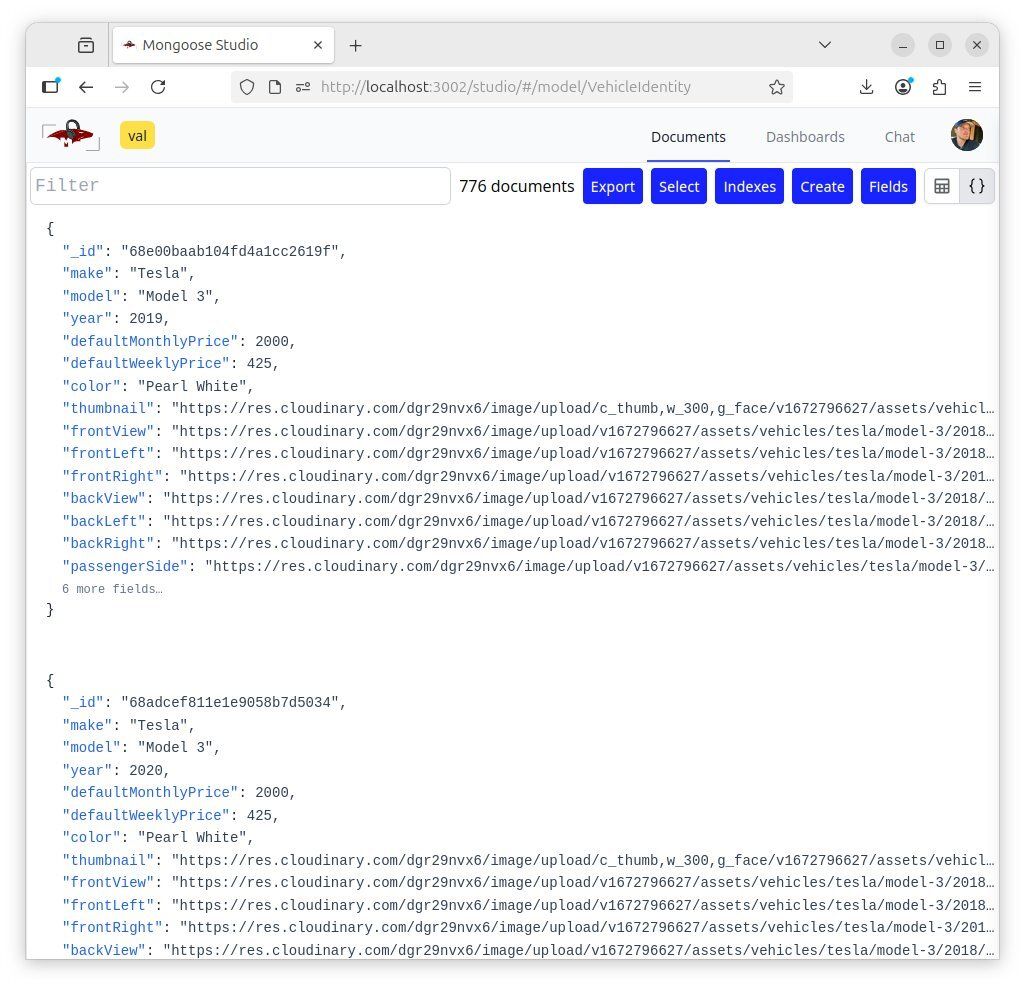Click first document's defaultWeeklyPrice 425
1025x988 pixels.
click(x=259, y=364)
